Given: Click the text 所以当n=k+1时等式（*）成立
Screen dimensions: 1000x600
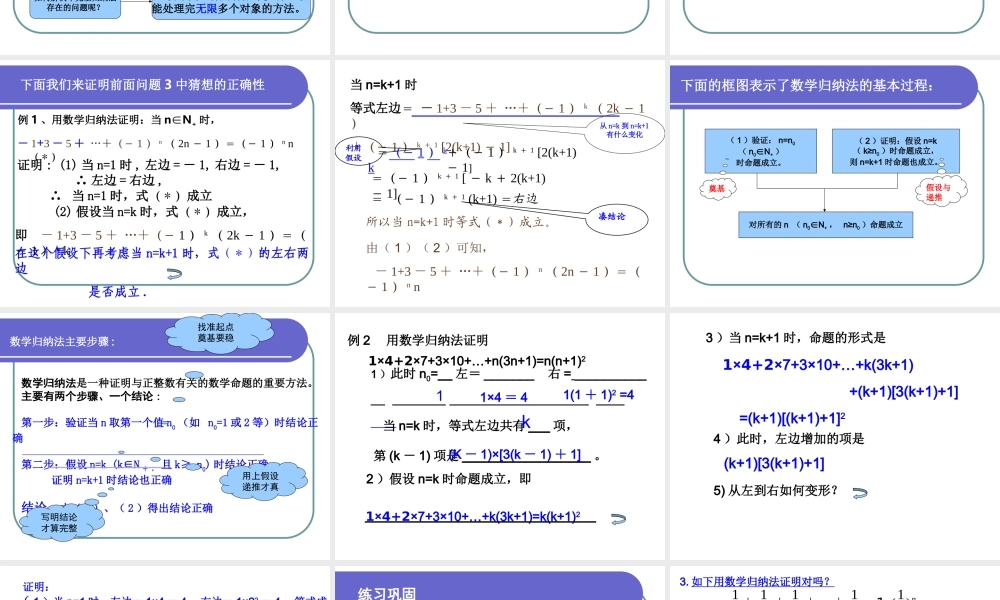Looking at the screenshot, I should pyautogui.click(x=459, y=222).
